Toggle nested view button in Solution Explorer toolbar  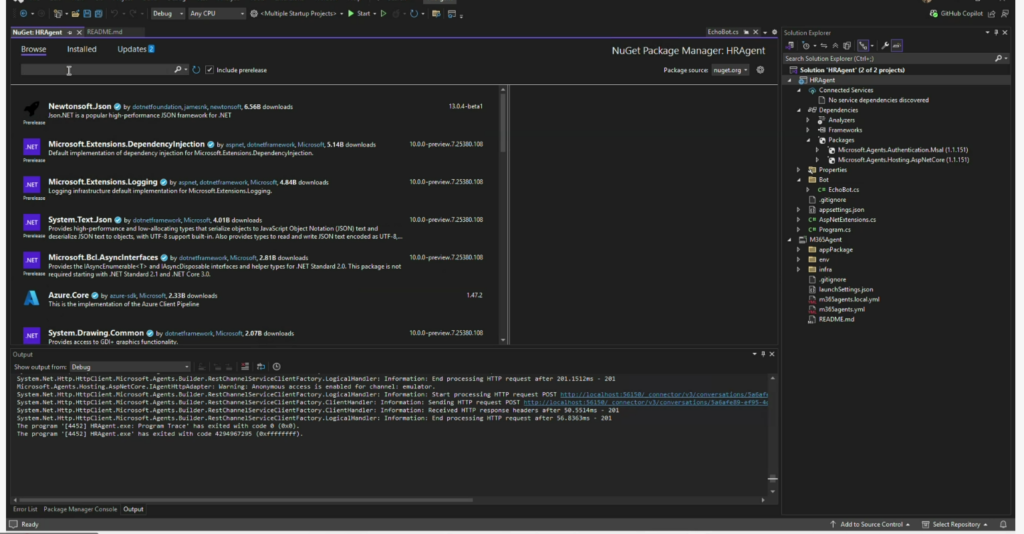click(x=865, y=46)
